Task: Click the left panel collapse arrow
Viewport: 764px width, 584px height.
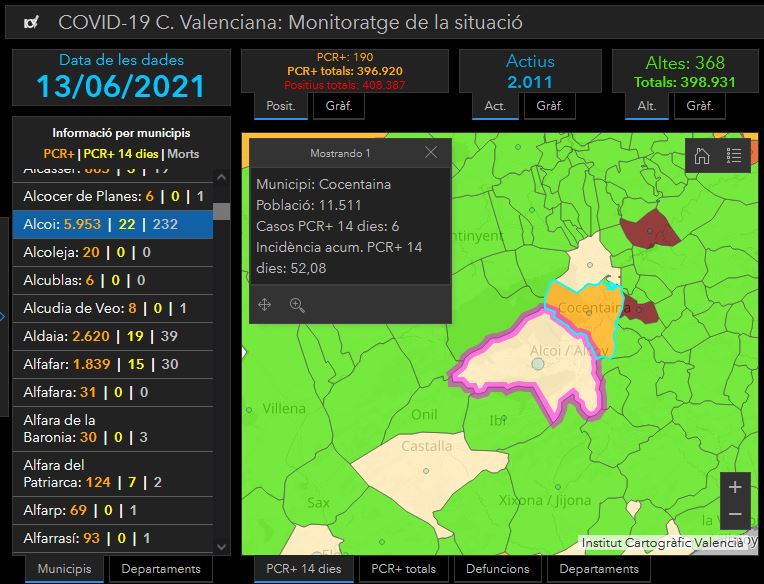Action: [4, 317]
